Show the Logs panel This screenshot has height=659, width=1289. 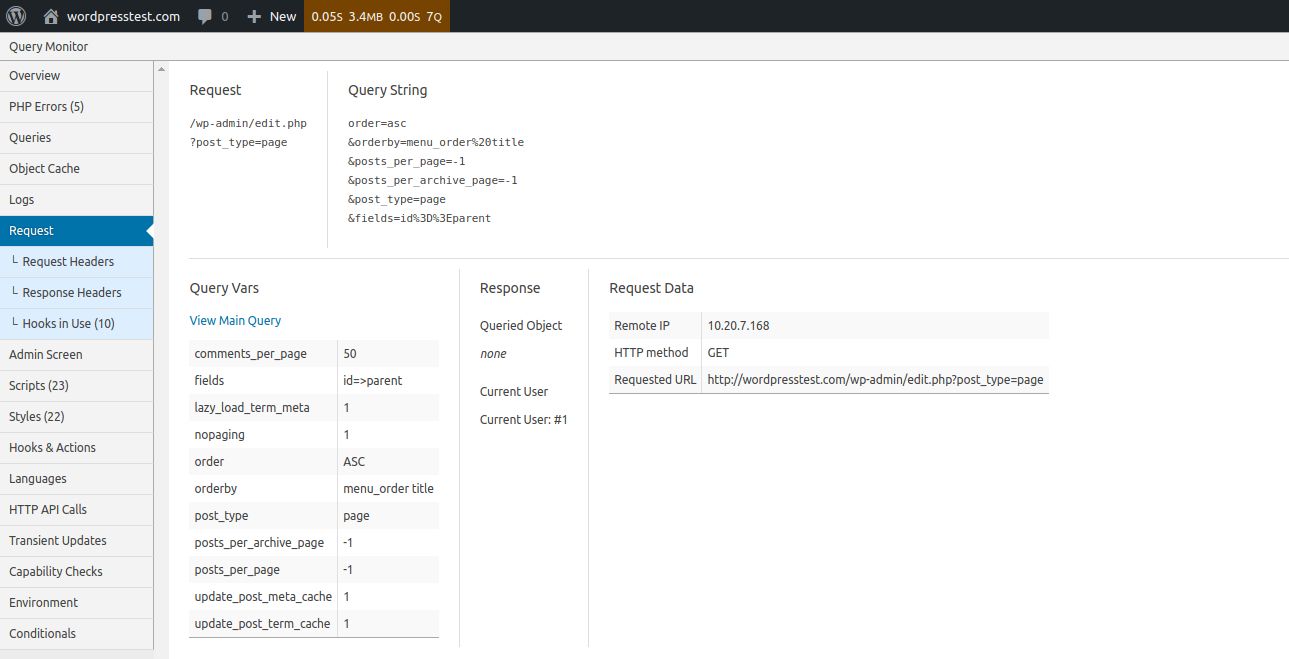22,199
